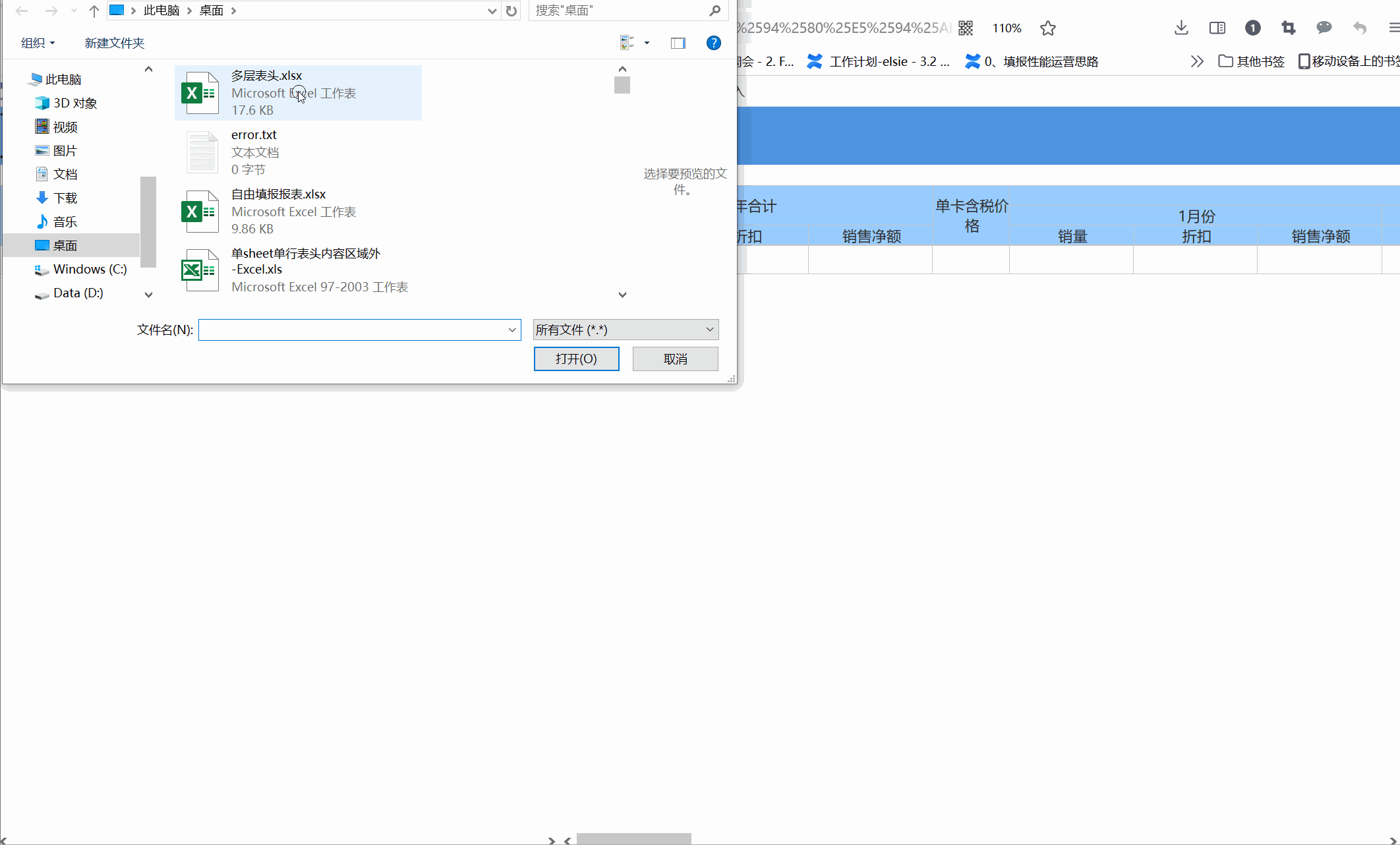Open the 组织 menu
1400x845 pixels.
coord(38,43)
